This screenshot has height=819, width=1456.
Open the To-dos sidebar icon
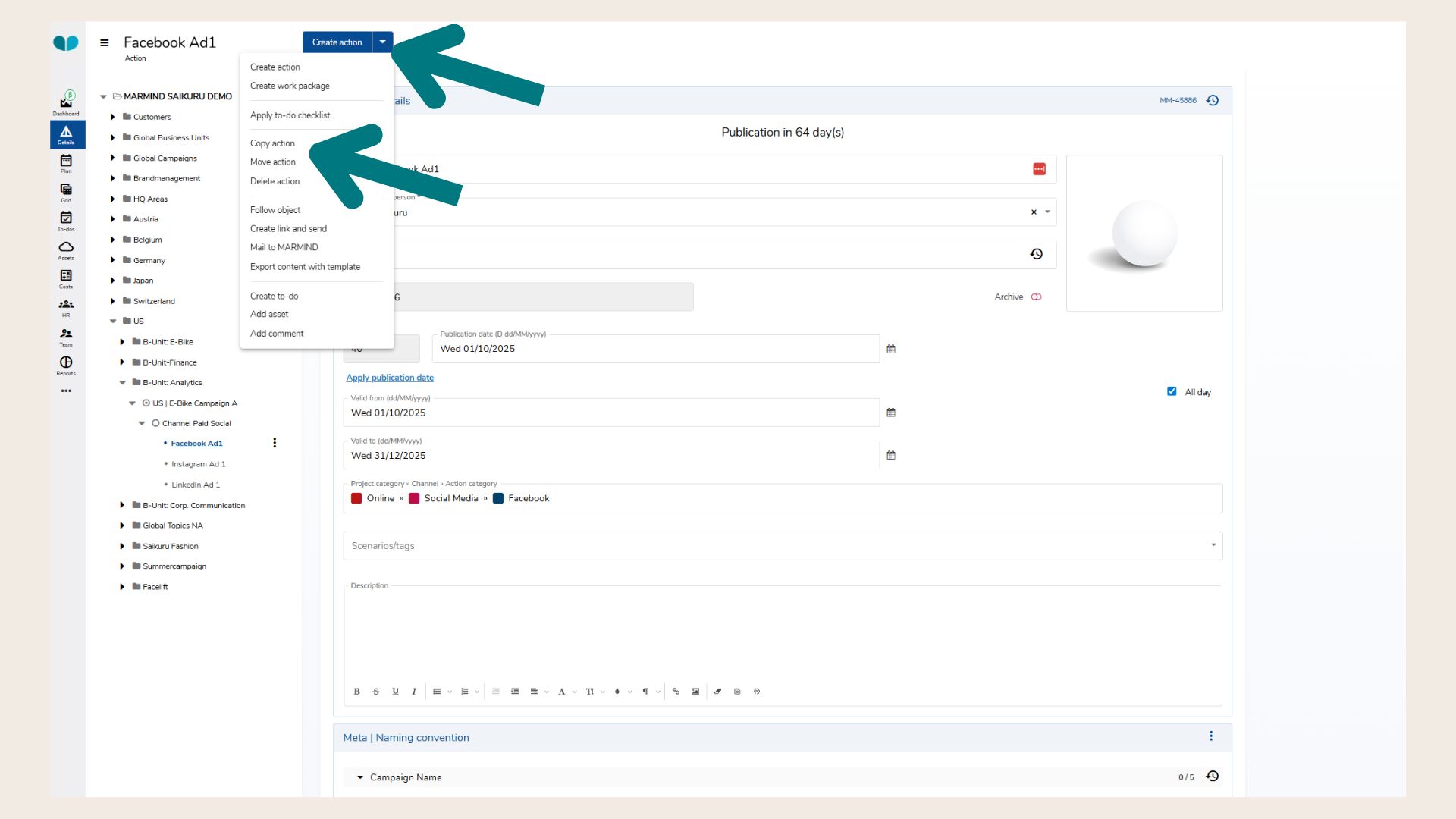coord(66,219)
